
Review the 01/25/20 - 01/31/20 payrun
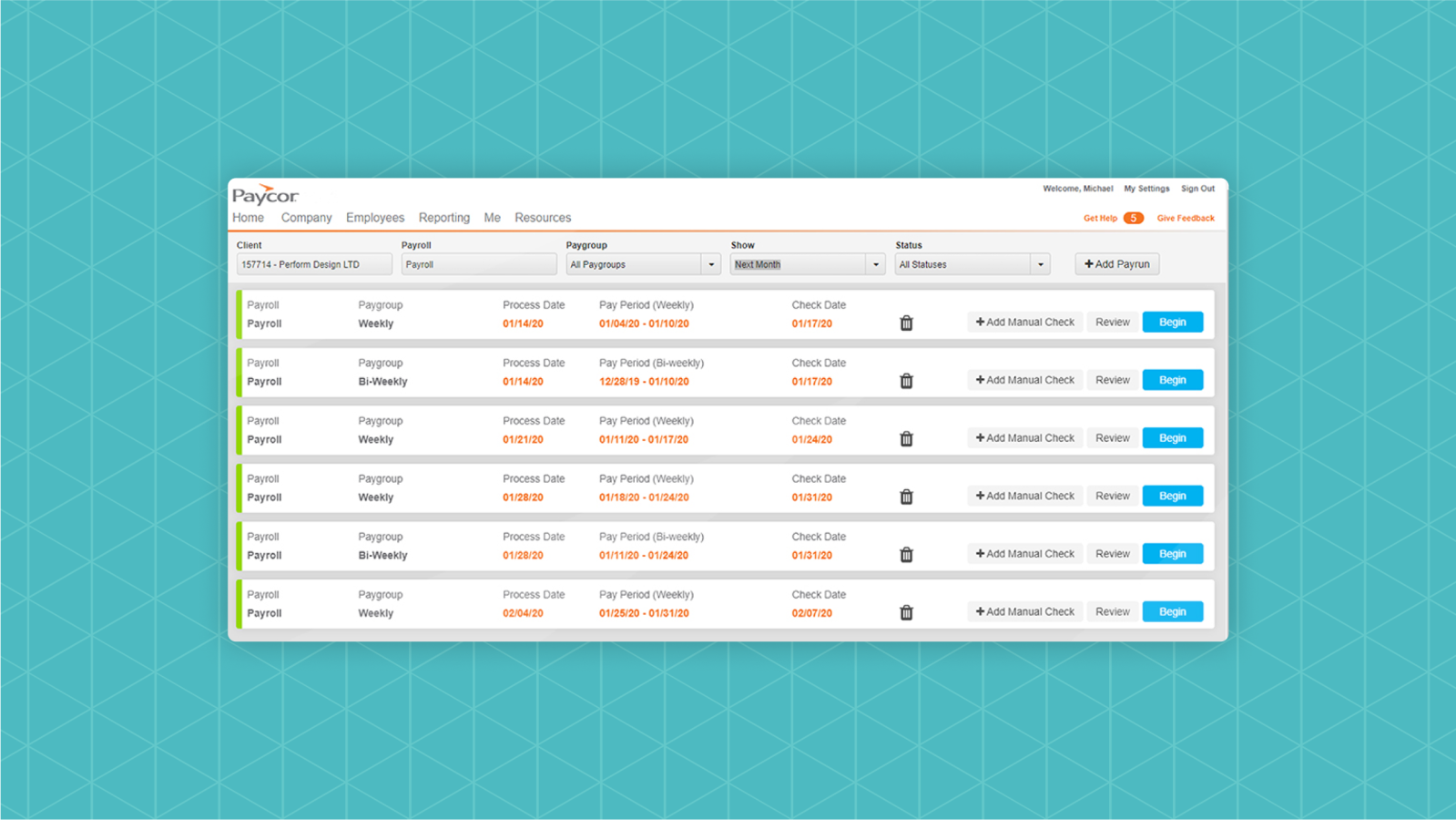click(x=1113, y=611)
